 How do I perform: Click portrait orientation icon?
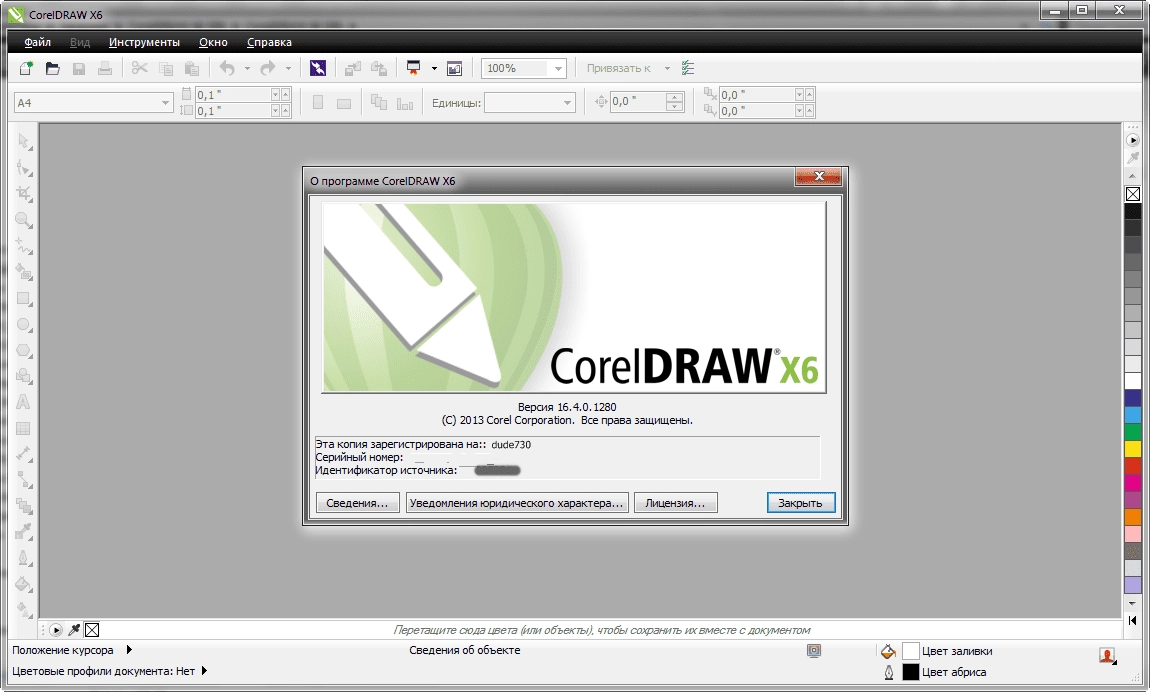pos(318,103)
